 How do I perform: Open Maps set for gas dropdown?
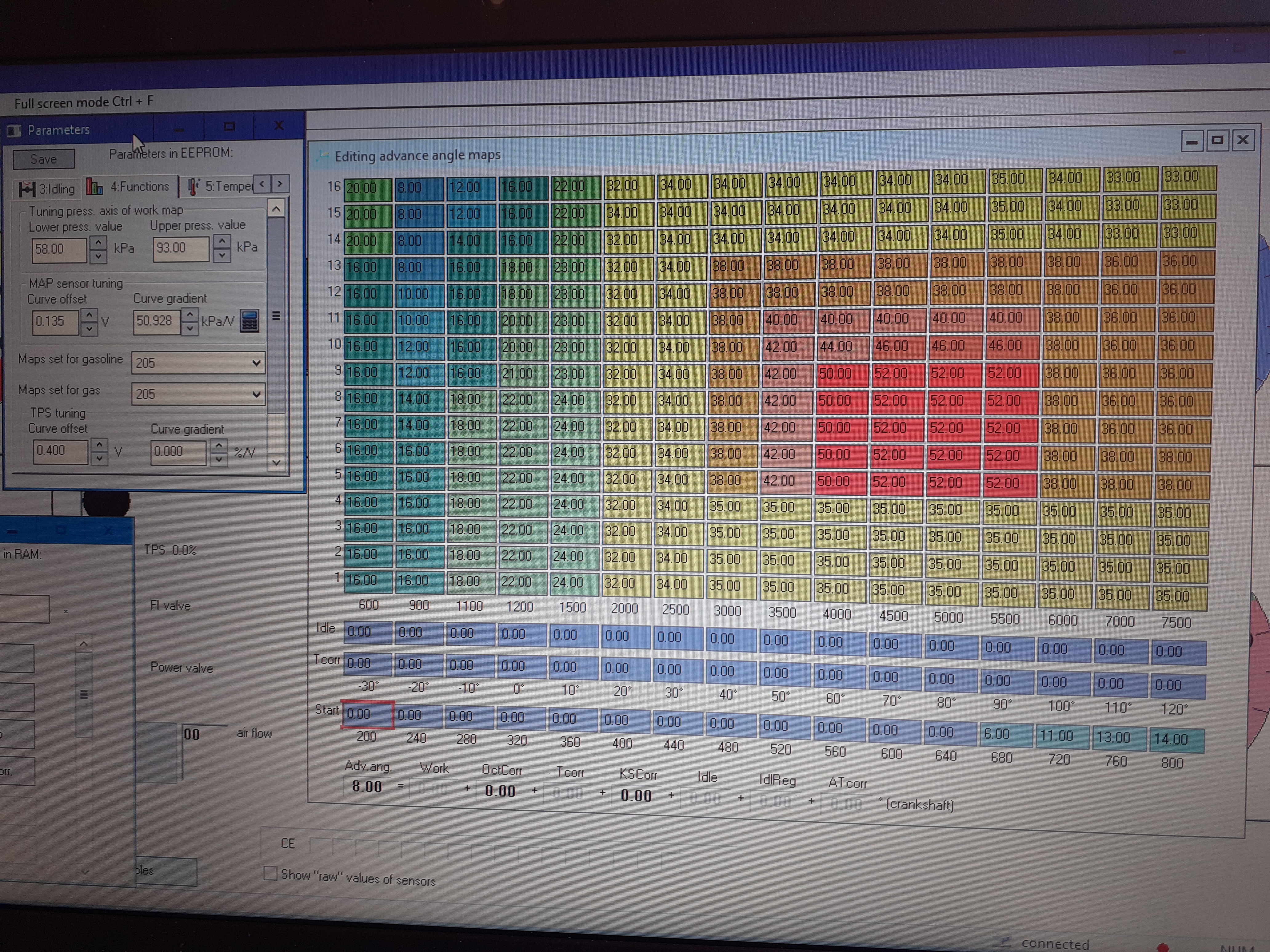coord(256,394)
